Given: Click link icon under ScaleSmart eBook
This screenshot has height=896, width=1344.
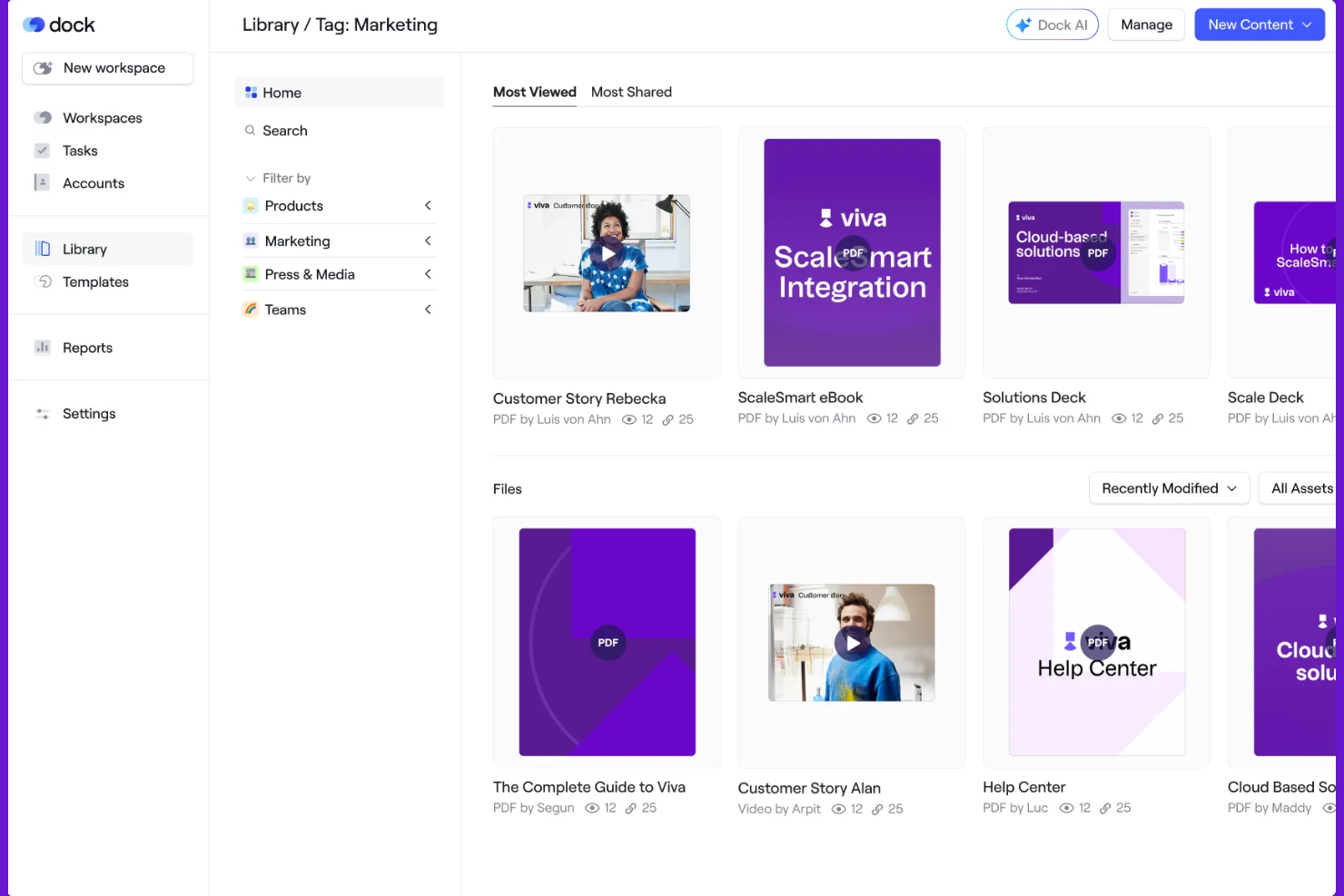Looking at the screenshot, I should pos(913,418).
